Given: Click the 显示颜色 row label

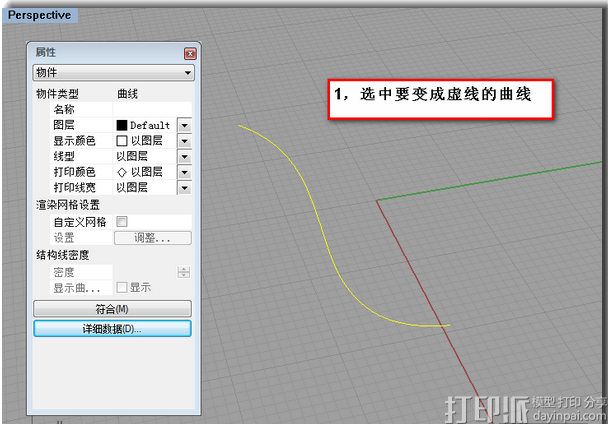Looking at the screenshot, I should [74, 141].
